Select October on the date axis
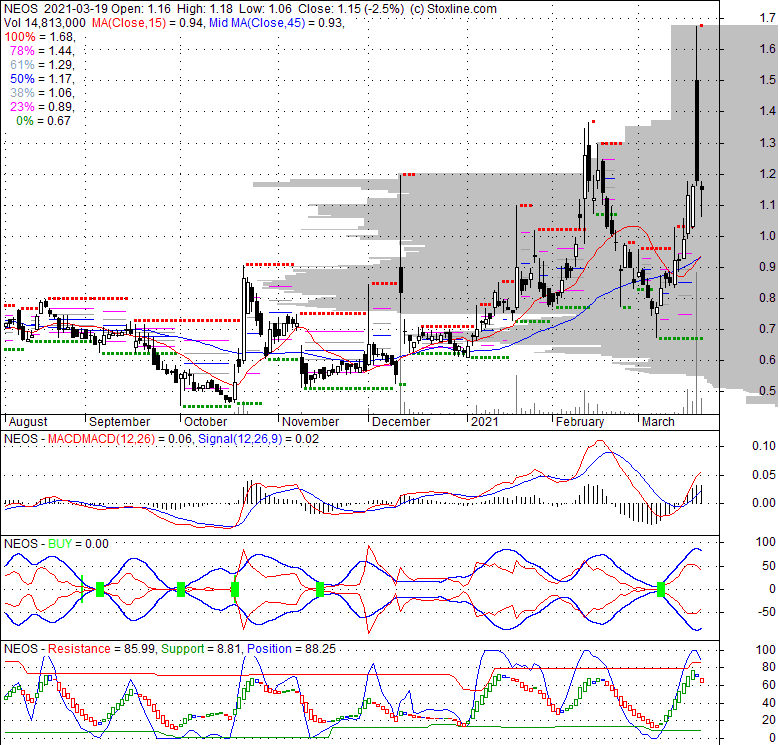 pyautogui.click(x=205, y=422)
